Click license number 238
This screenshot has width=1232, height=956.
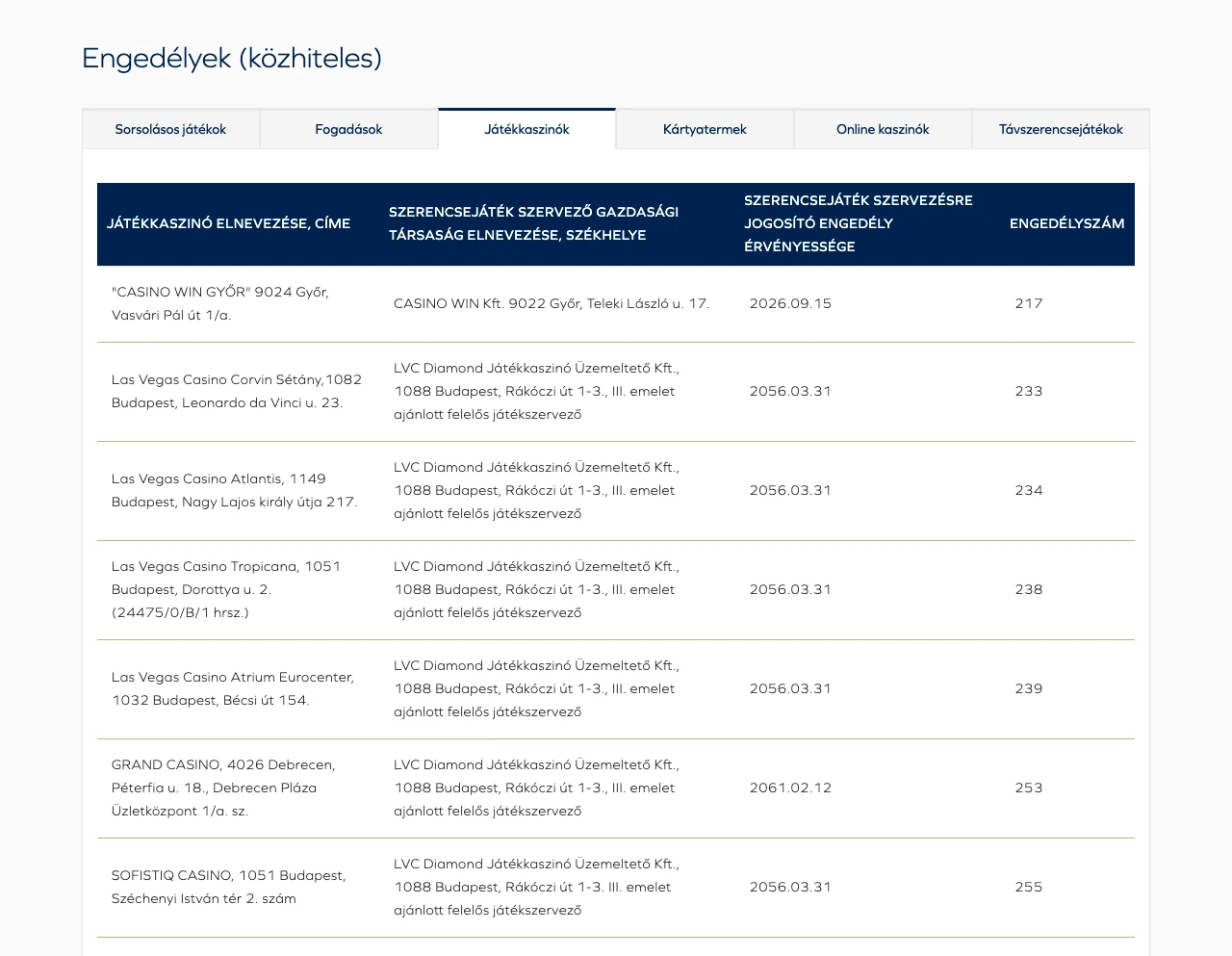pos(1029,590)
